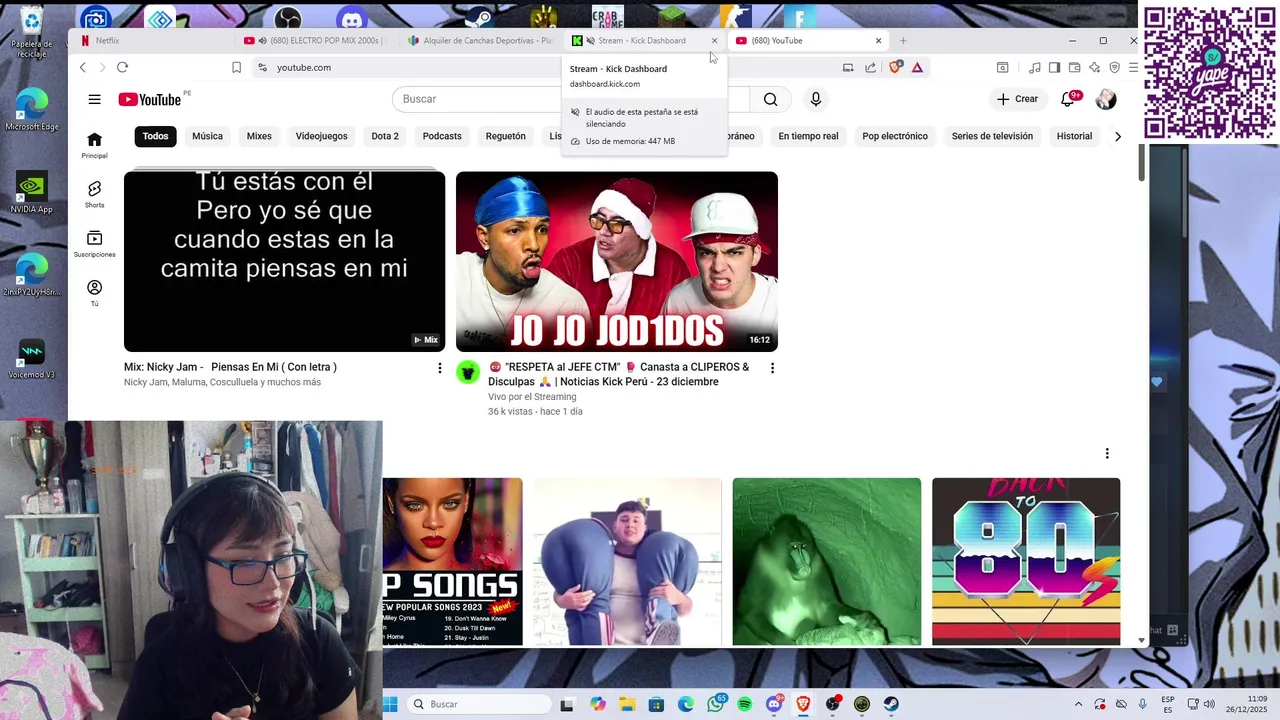This screenshot has height=720, width=1280.
Task: Open the Shorts shelf three-dot menu
Action: click(1107, 454)
